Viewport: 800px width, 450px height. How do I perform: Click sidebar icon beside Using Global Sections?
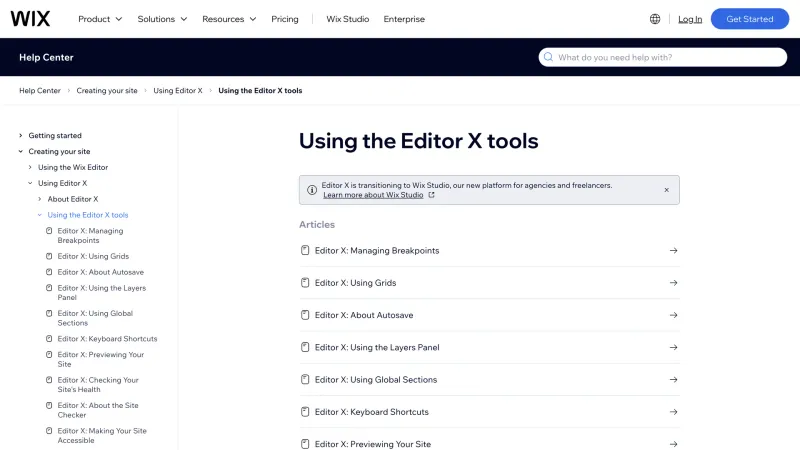pyautogui.click(x=49, y=313)
